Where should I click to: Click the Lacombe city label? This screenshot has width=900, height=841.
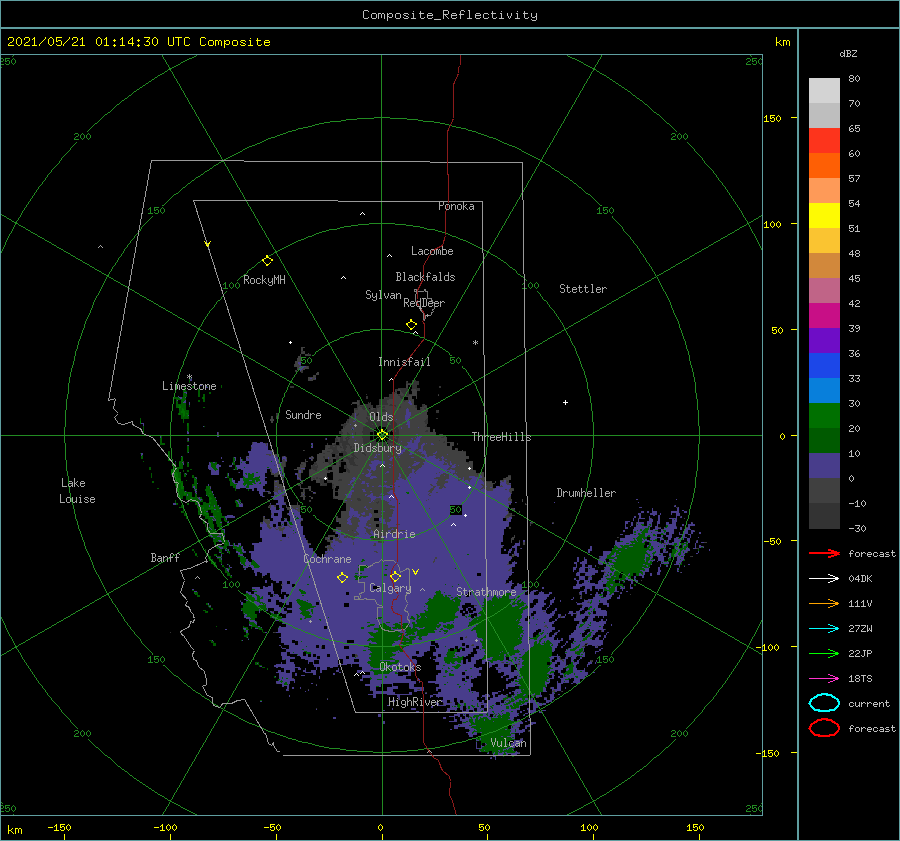click(432, 251)
